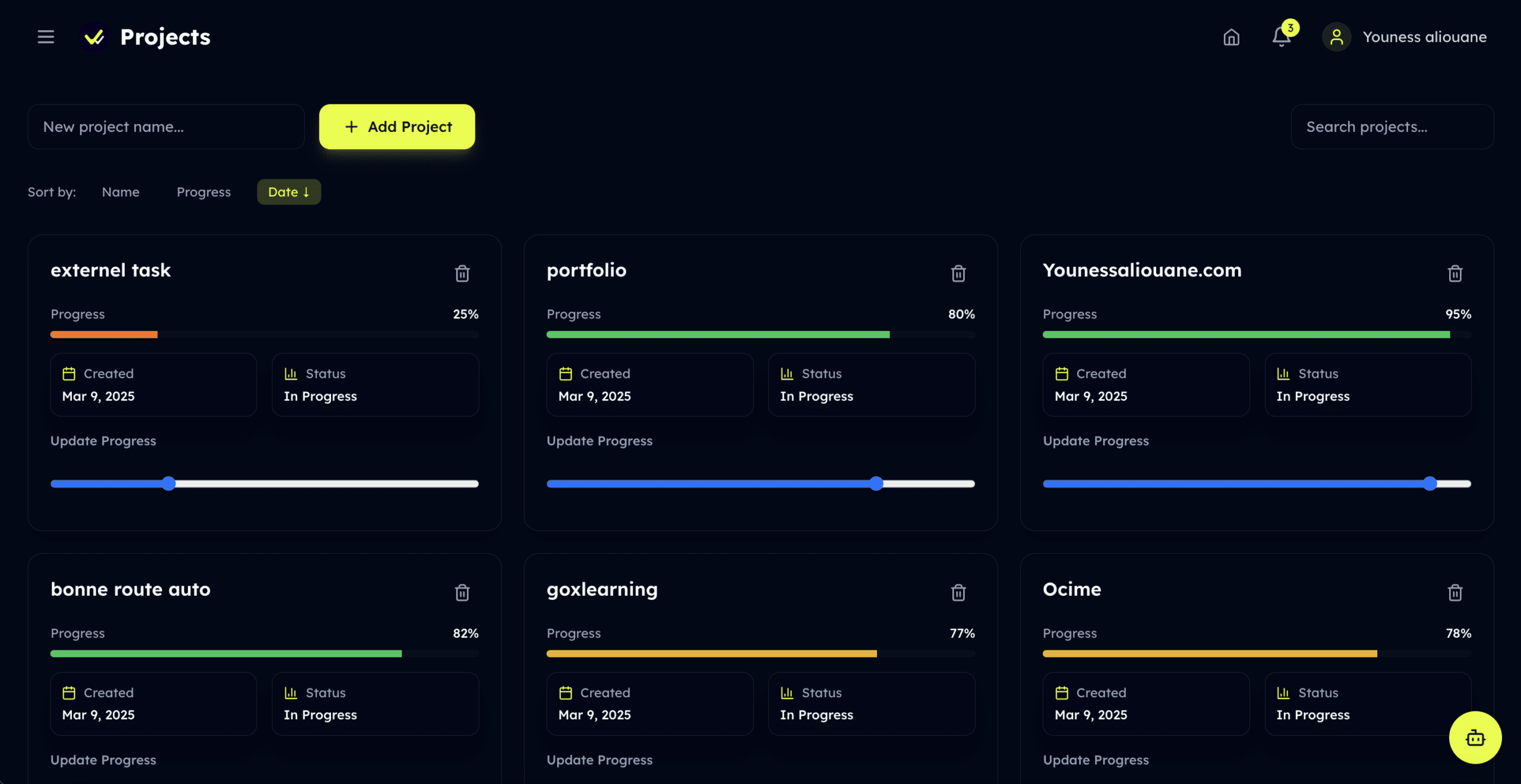The width and height of the screenshot is (1521, 784).
Task: Click the Sort by label
Action: [52, 192]
